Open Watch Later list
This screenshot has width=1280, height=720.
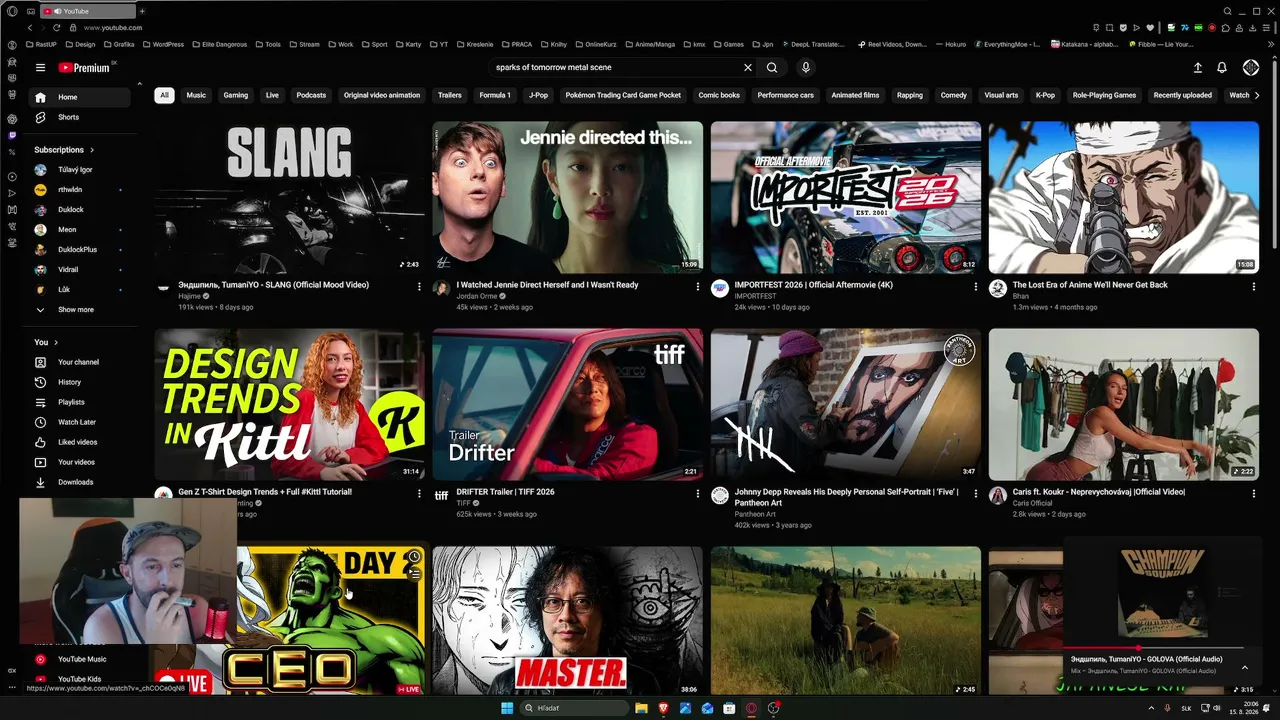click(80, 422)
